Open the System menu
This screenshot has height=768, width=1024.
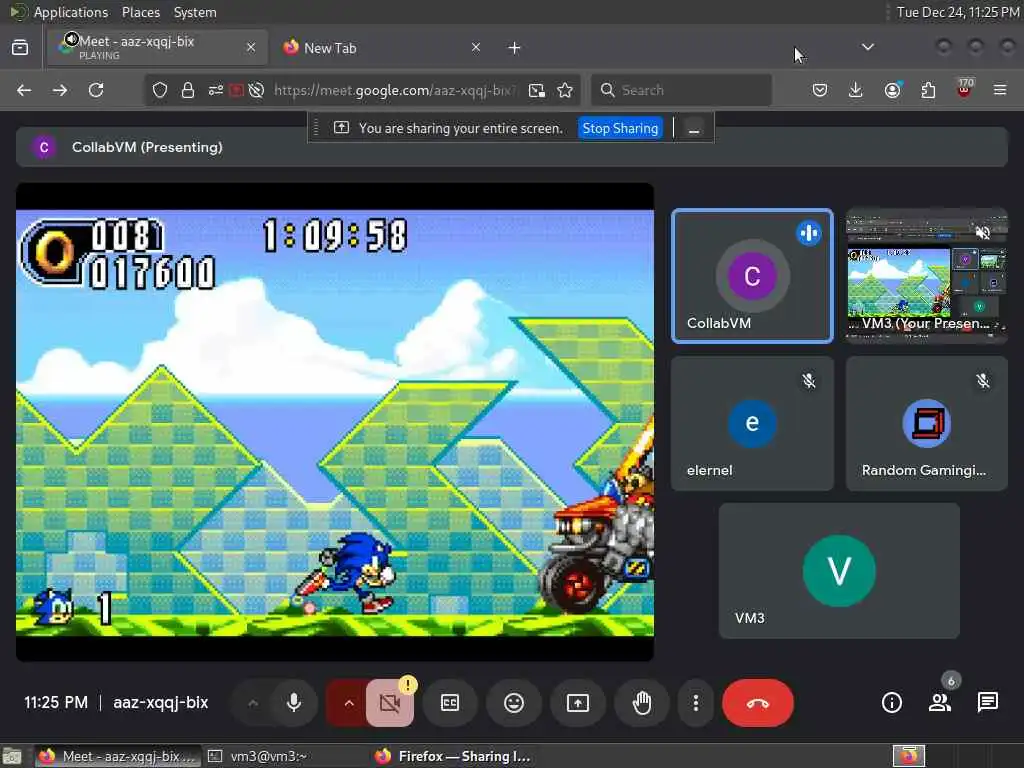(195, 12)
